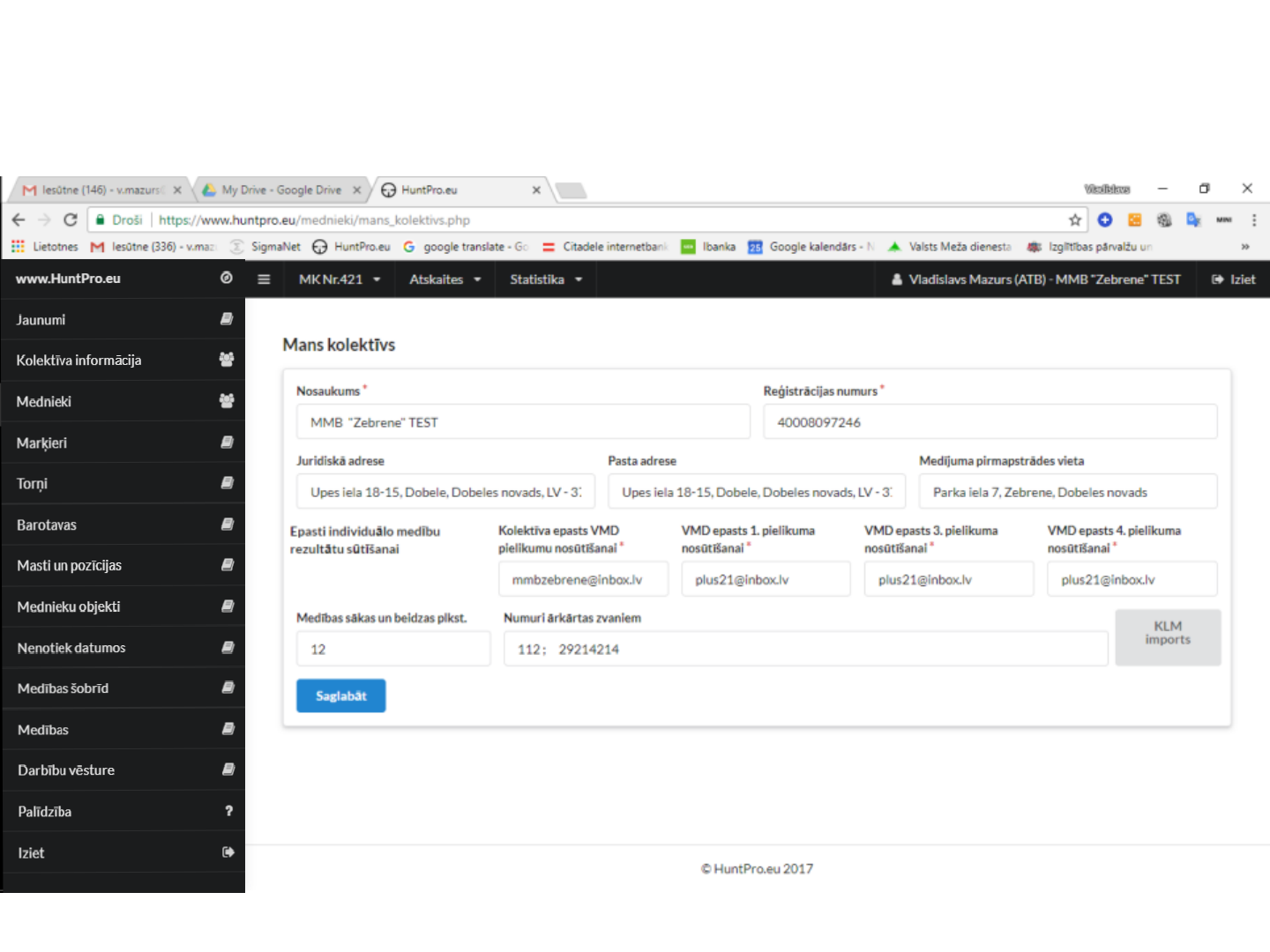The image size is (1270, 952).
Task: Click the VMD epasts 1. pielikuma field
Action: point(766,579)
